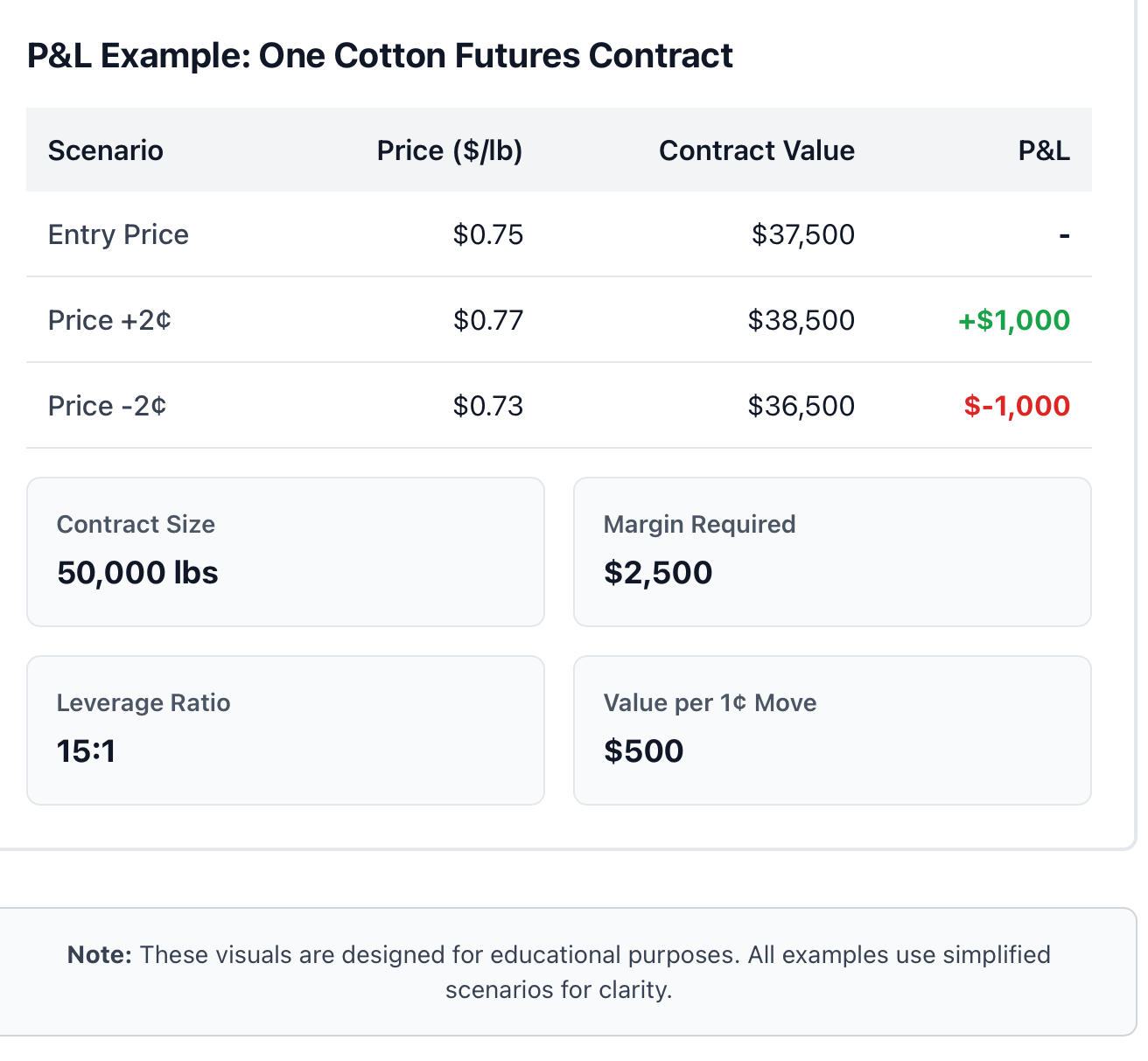Select the Leverage Ratio 15:1 card
1148x1061 pixels.
(285, 730)
